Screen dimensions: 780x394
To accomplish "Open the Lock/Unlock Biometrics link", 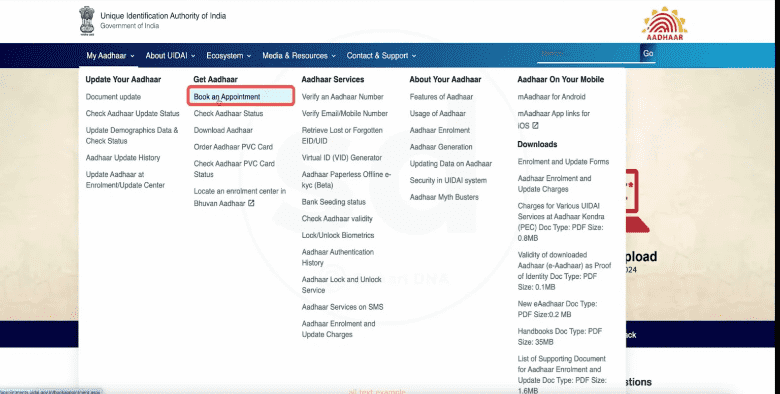I will coord(338,235).
